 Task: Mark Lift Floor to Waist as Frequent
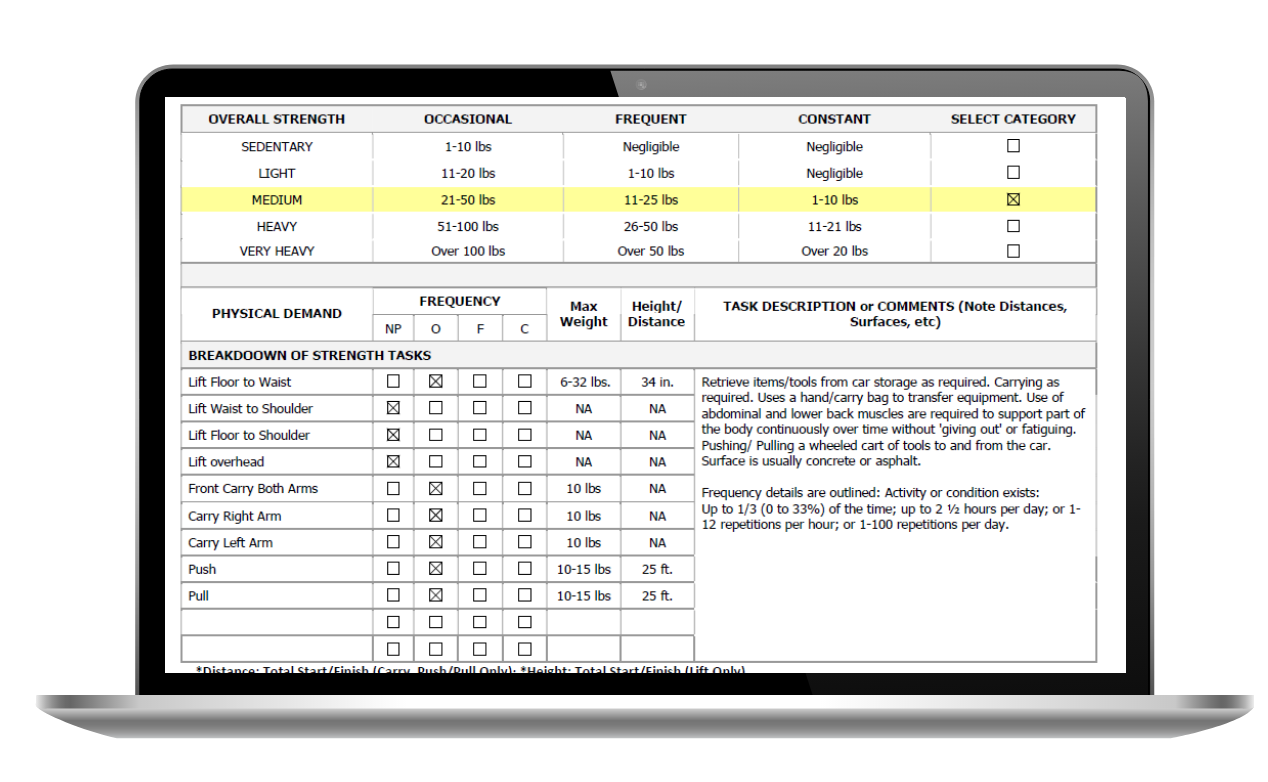click(480, 381)
